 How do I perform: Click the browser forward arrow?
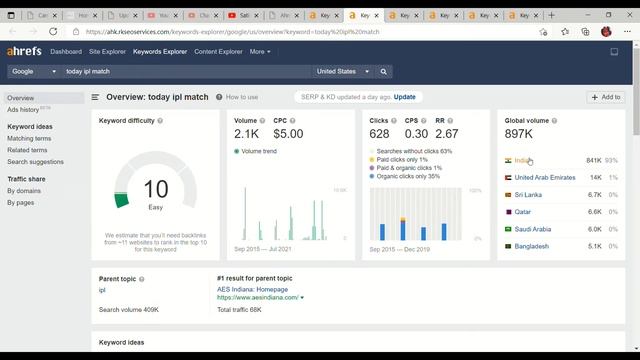(33, 31)
